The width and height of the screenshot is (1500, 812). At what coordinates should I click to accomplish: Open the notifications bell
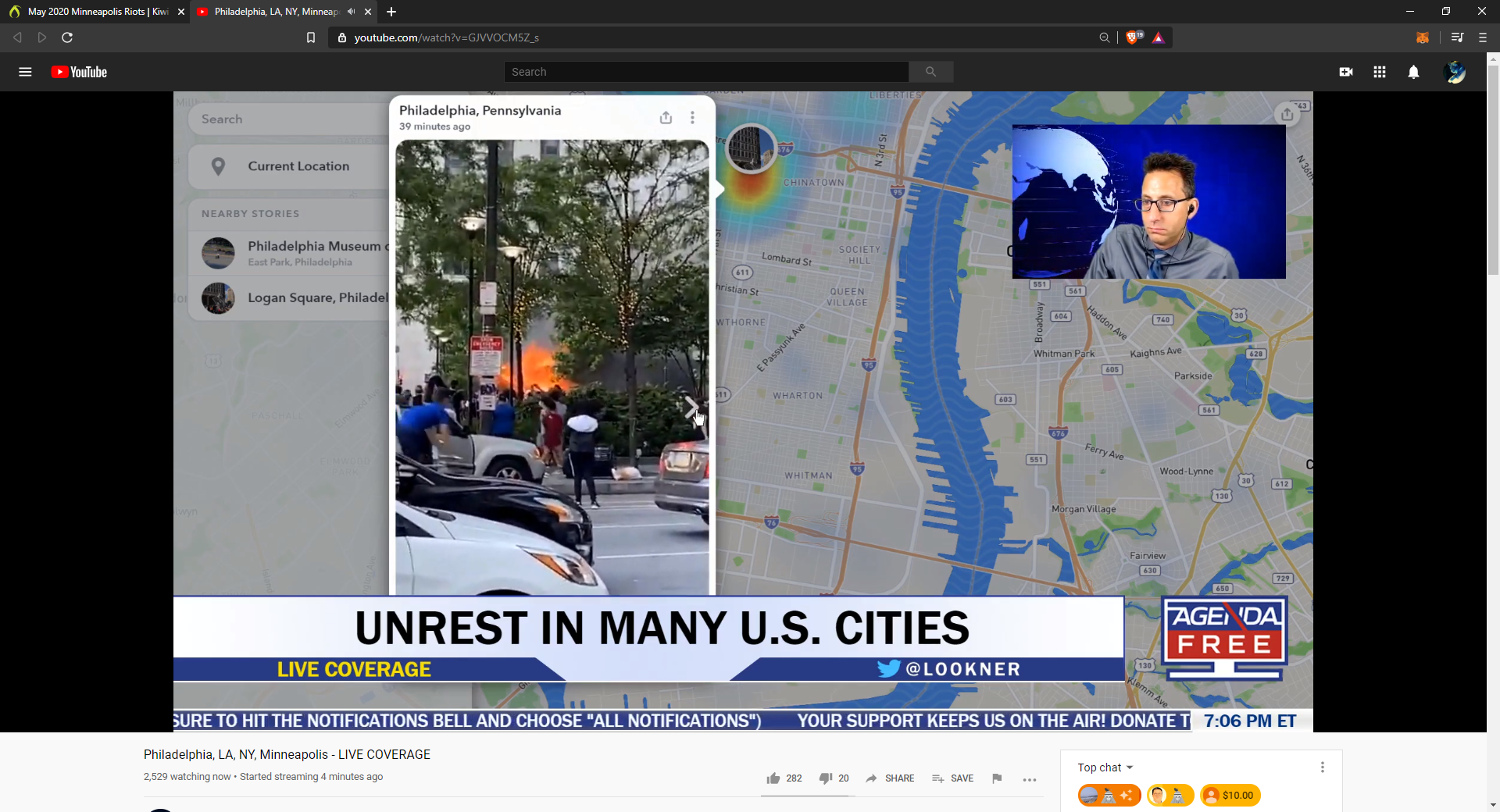pyautogui.click(x=1413, y=72)
